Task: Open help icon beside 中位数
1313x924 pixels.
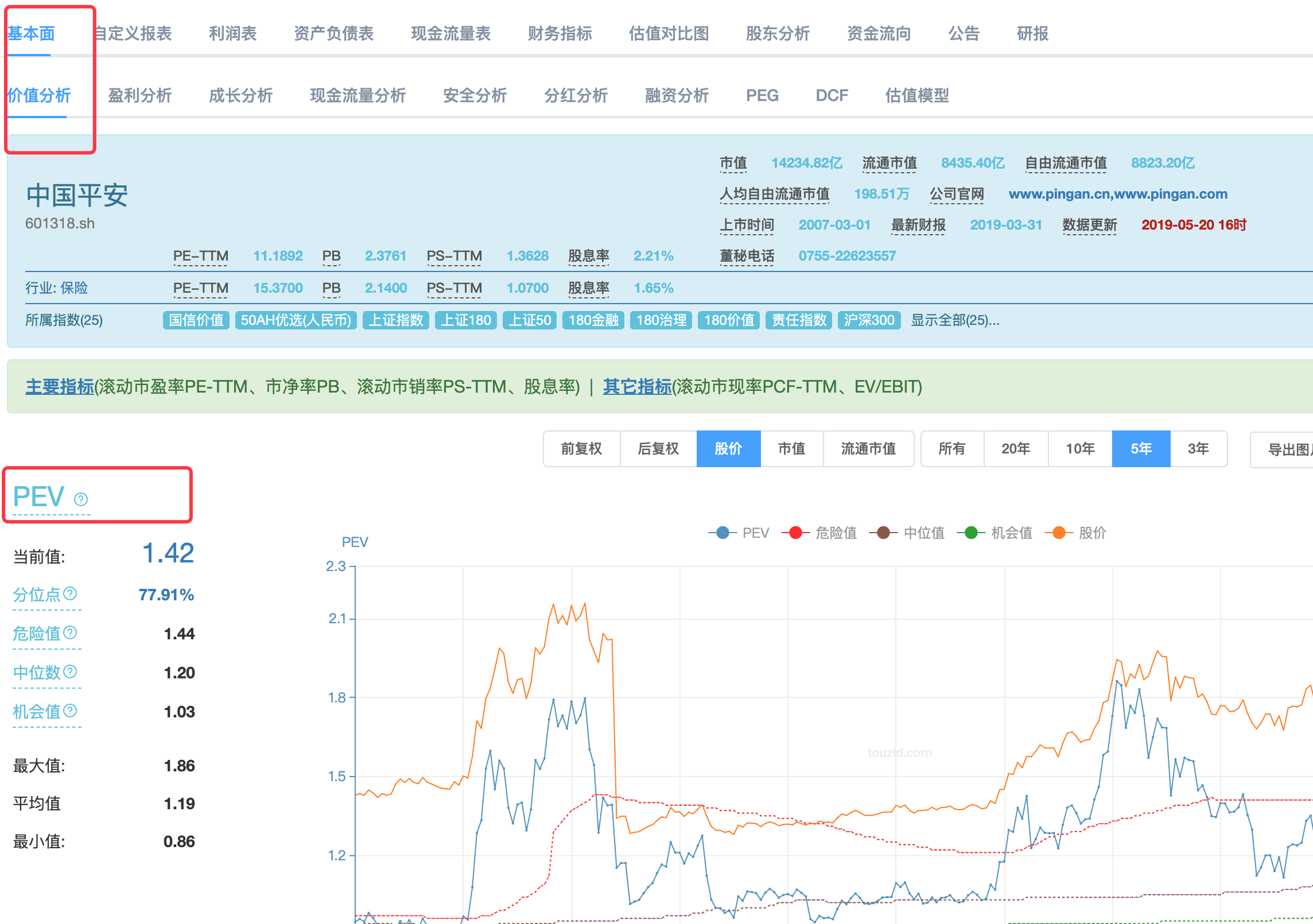Action: click(70, 671)
